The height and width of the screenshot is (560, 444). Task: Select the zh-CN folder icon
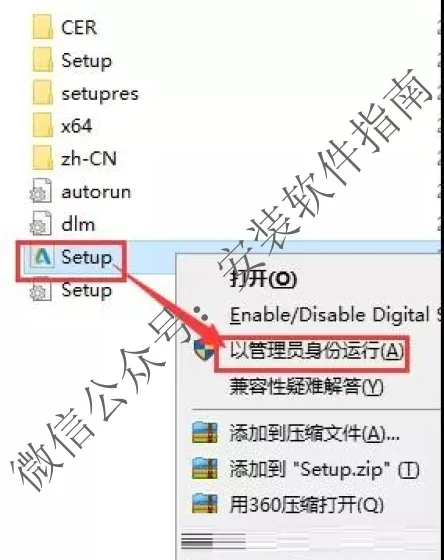coord(43,159)
